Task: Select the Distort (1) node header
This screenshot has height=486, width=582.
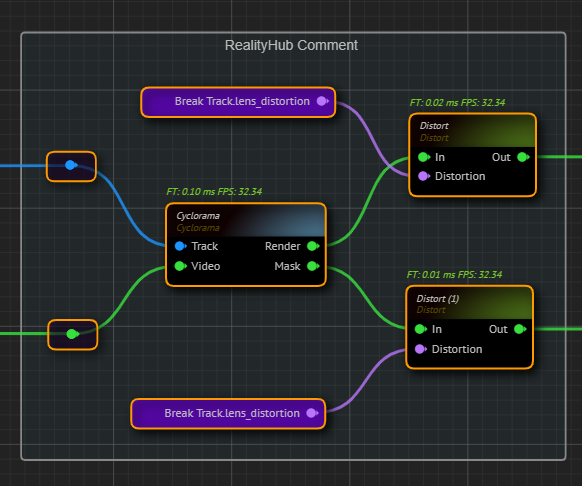Action: coord(470,303)
